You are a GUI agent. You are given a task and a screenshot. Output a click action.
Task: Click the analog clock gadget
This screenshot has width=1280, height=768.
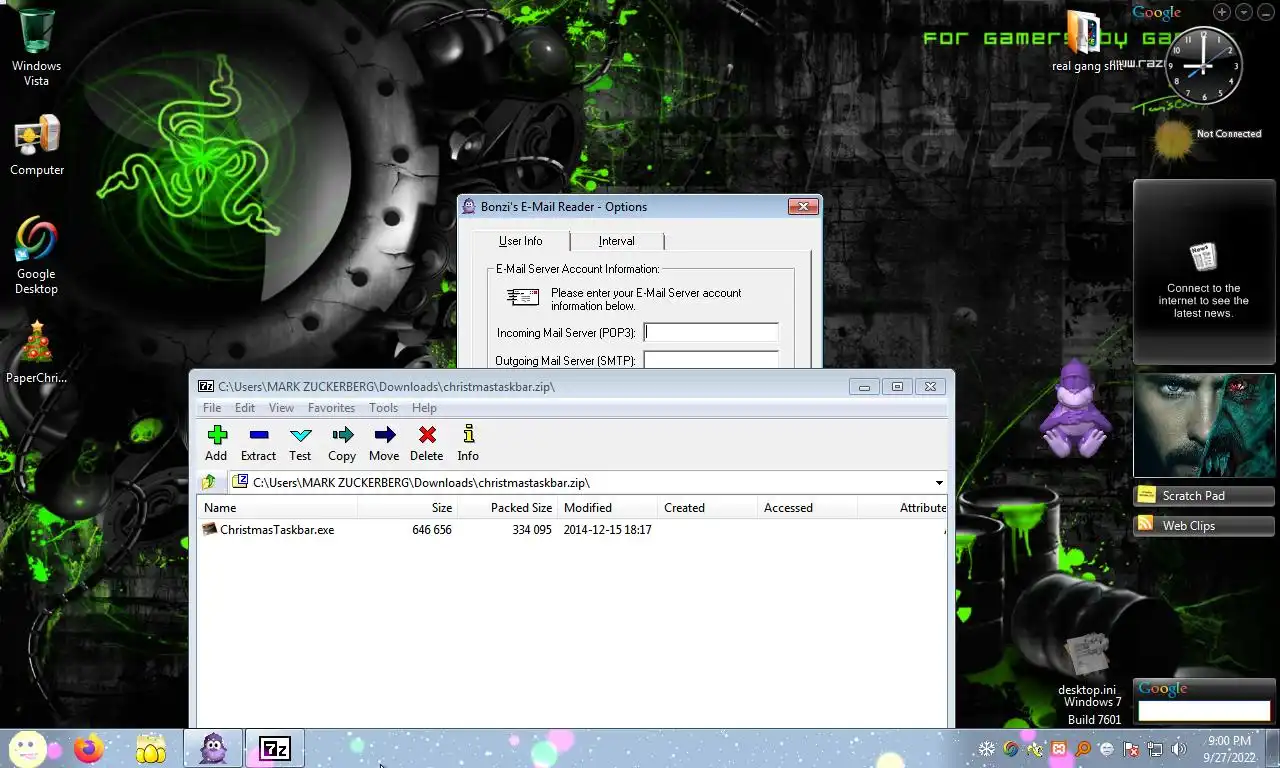(1204, 66)
